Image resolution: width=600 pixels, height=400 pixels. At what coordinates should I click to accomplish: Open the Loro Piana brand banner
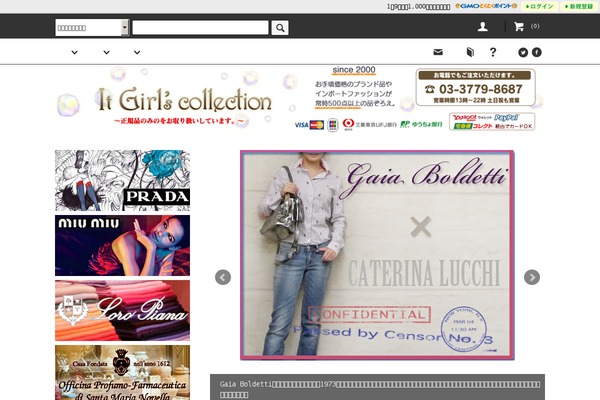tap(122, 310)
